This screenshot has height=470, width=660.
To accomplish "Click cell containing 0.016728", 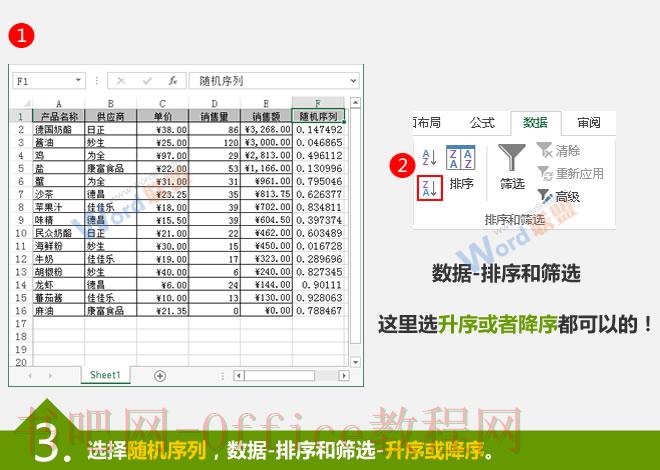I will point(318,246).
